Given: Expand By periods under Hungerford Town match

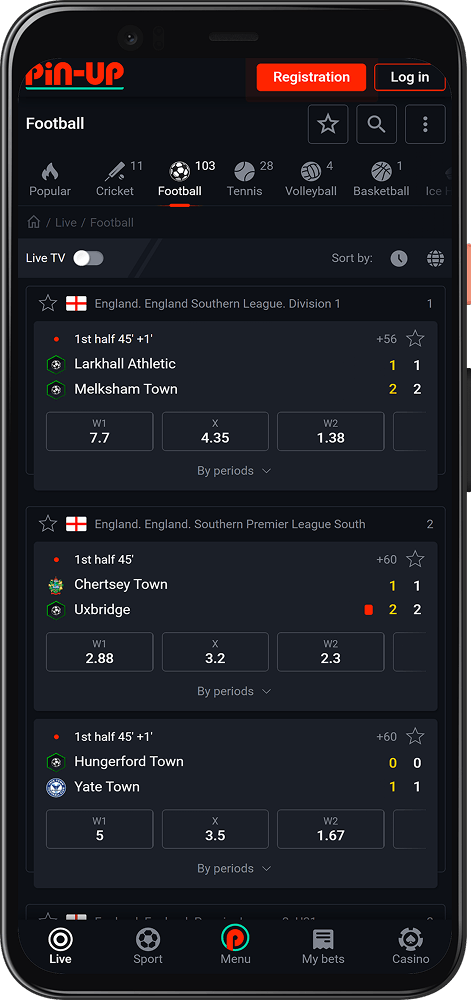Looking at the screenshot, I should [235, 869].
